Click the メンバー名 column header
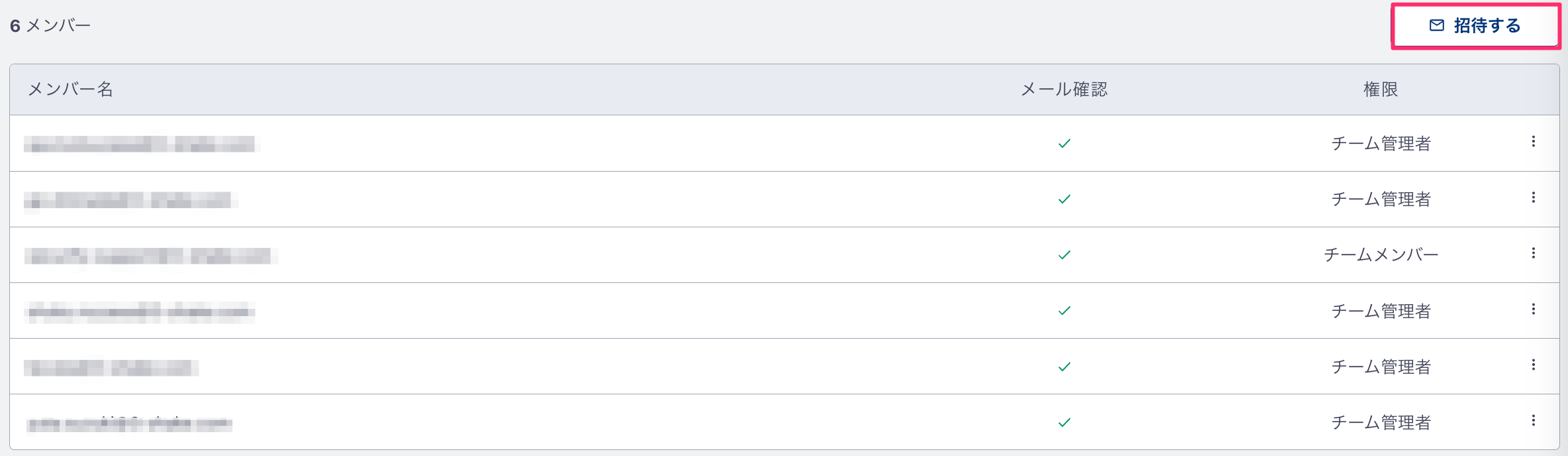1568x456 pixels. (x=70, y=89)
